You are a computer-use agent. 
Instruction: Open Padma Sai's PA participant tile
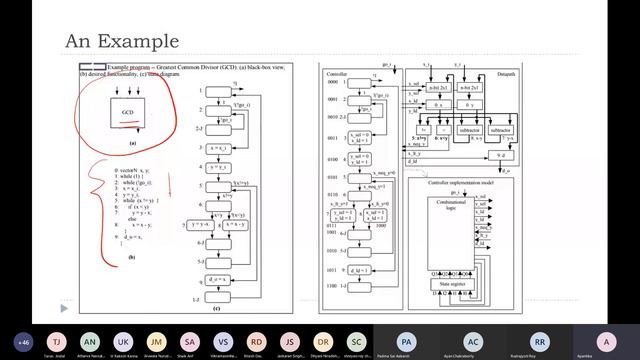(x=407, y=342)
